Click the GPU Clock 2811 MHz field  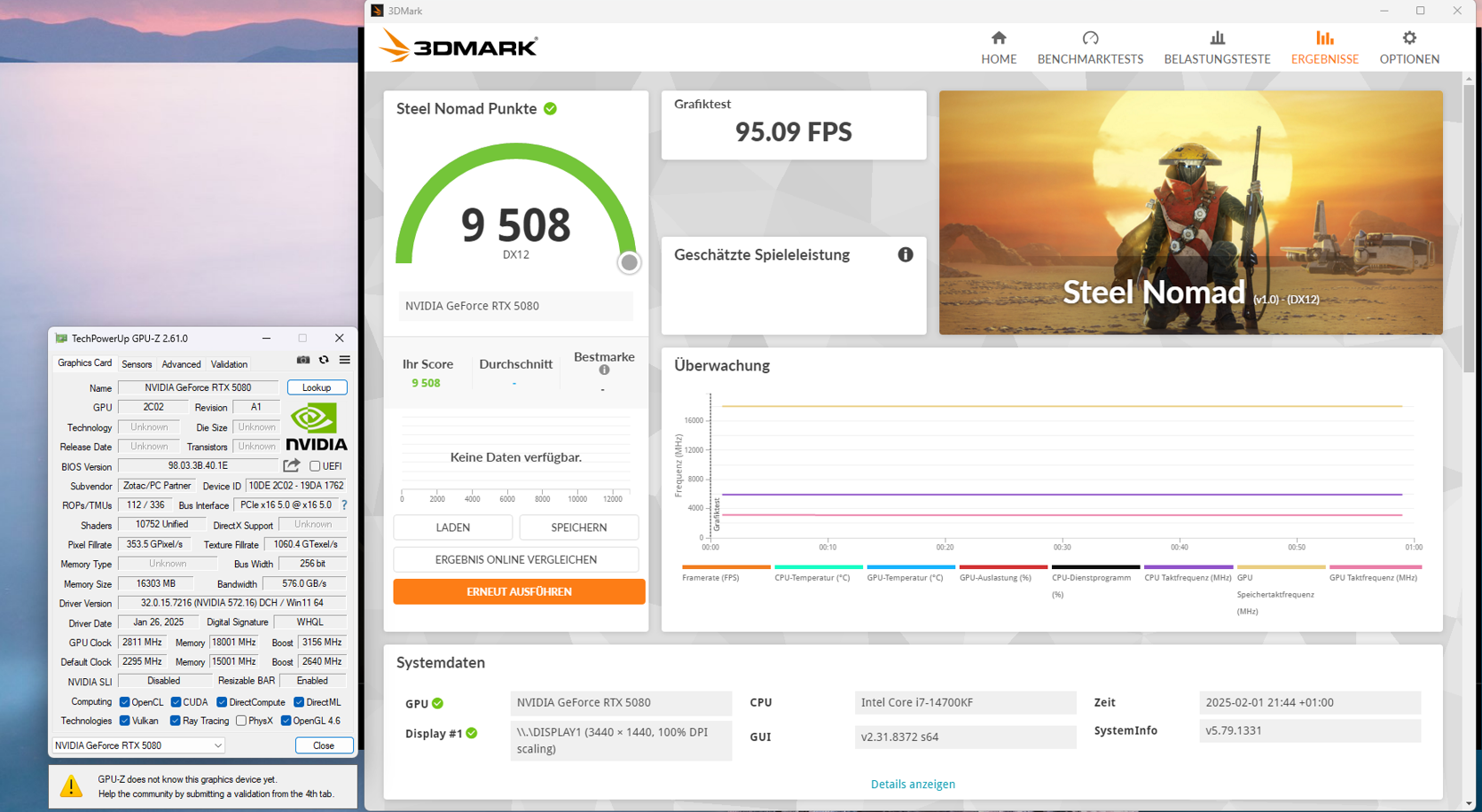tap(142, 642)
